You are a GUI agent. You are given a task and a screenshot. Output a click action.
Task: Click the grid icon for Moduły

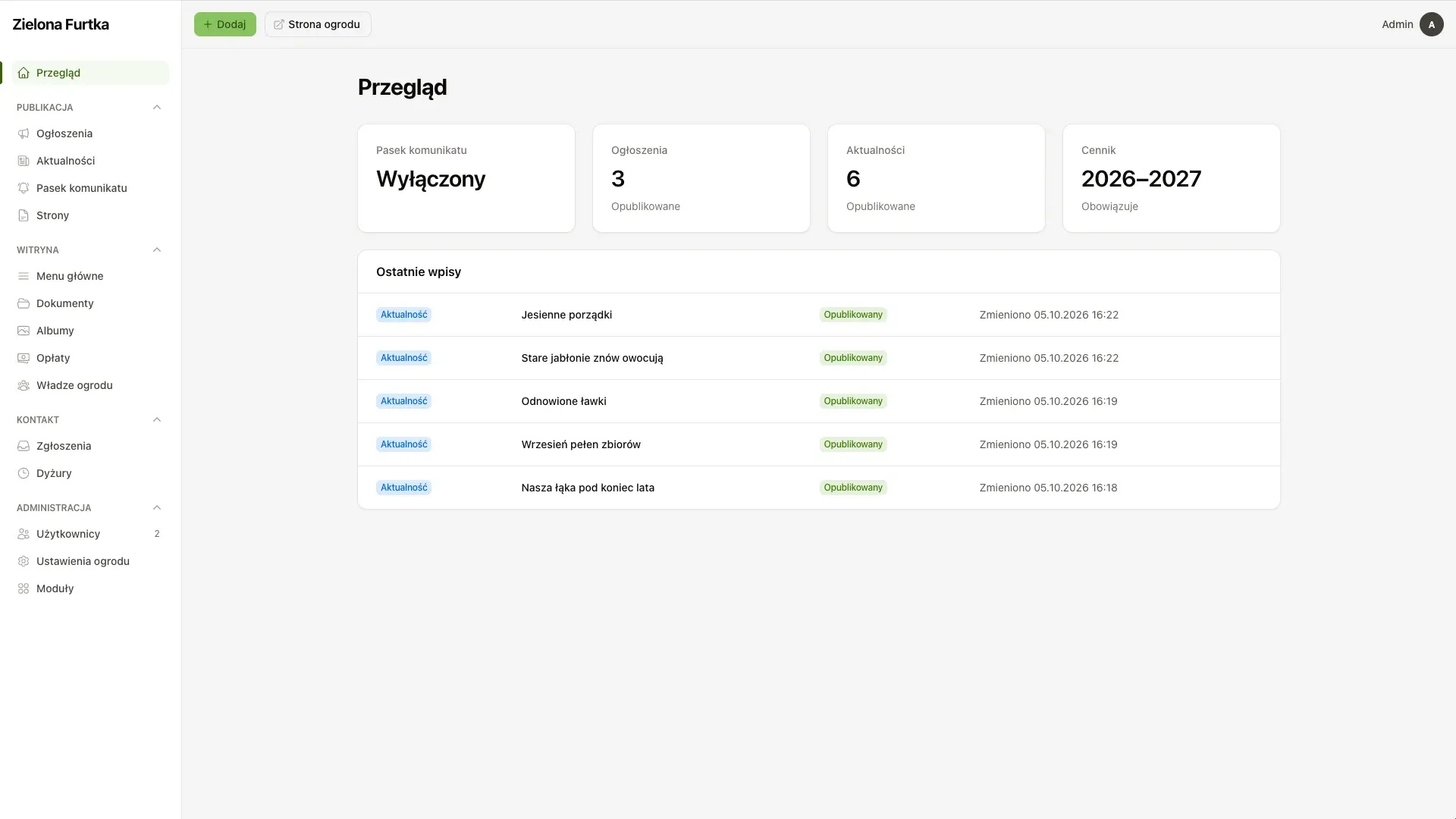24,588
